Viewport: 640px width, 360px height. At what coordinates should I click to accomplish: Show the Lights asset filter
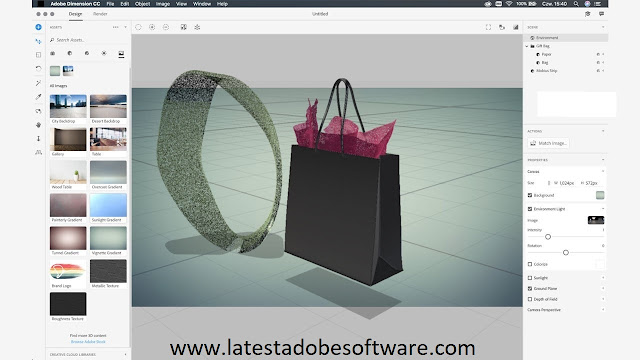pyautogui.click(x=104, y=53)
